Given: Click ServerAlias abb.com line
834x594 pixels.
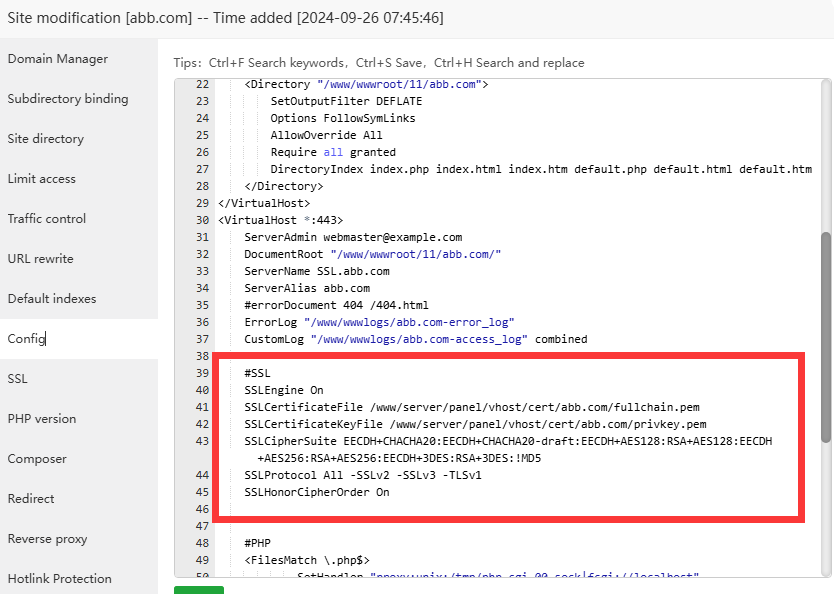Looking at the screenshot, I should click(x=307, y=288).
